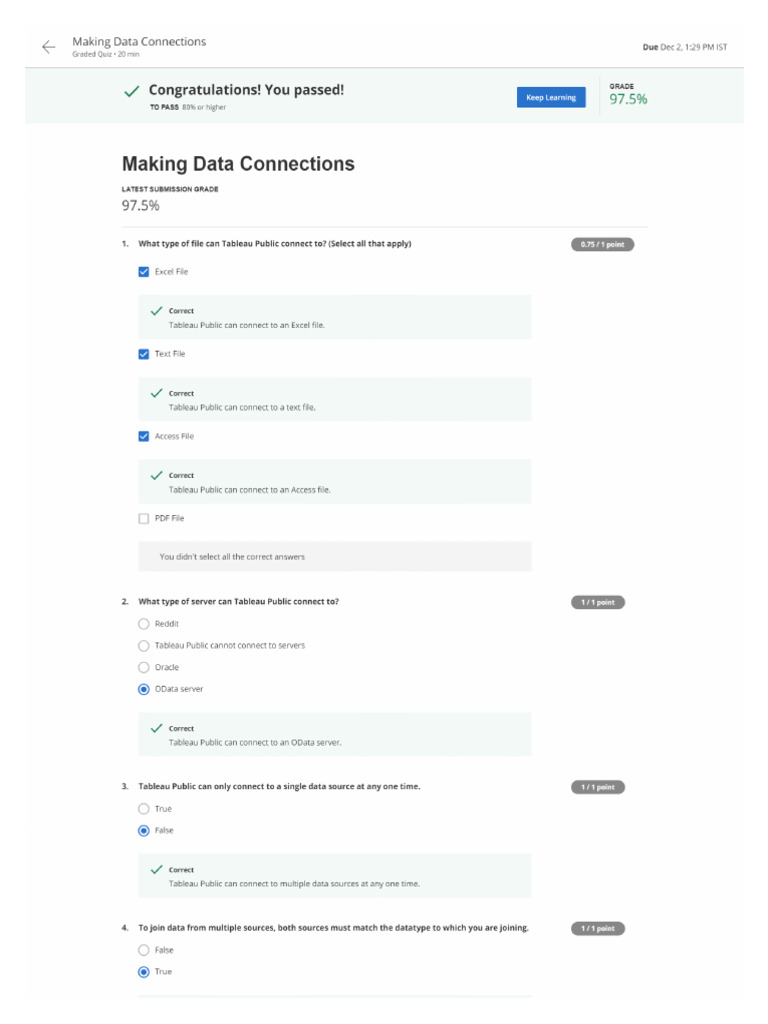Click the Making Data Connections header title
Screen dimensions: 768x1024
click(x=139, y=41)
